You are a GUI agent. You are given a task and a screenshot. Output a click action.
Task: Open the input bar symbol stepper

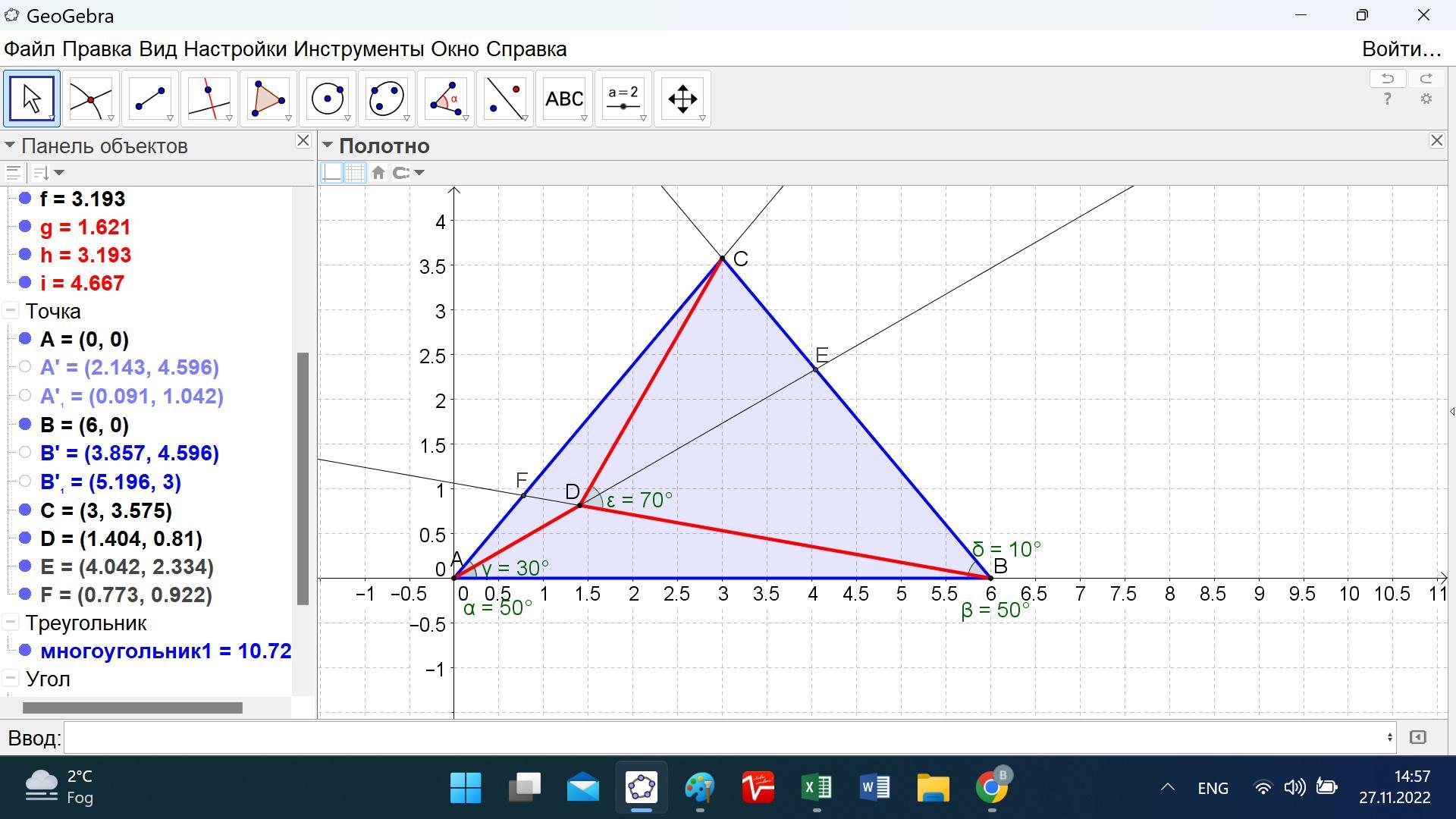click(1390, 737)
